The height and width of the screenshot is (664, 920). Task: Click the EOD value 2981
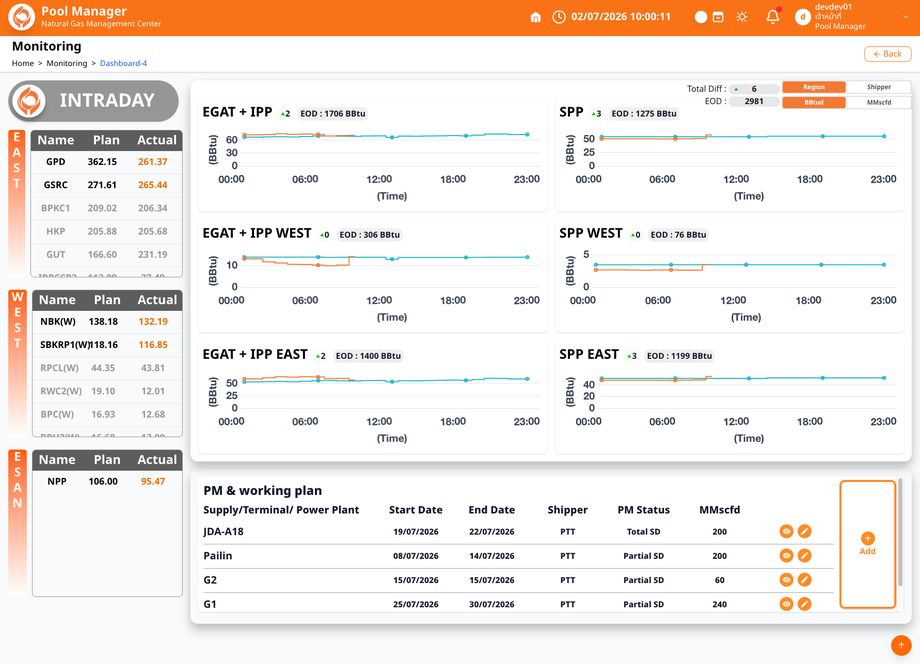[x=754, y=101]
